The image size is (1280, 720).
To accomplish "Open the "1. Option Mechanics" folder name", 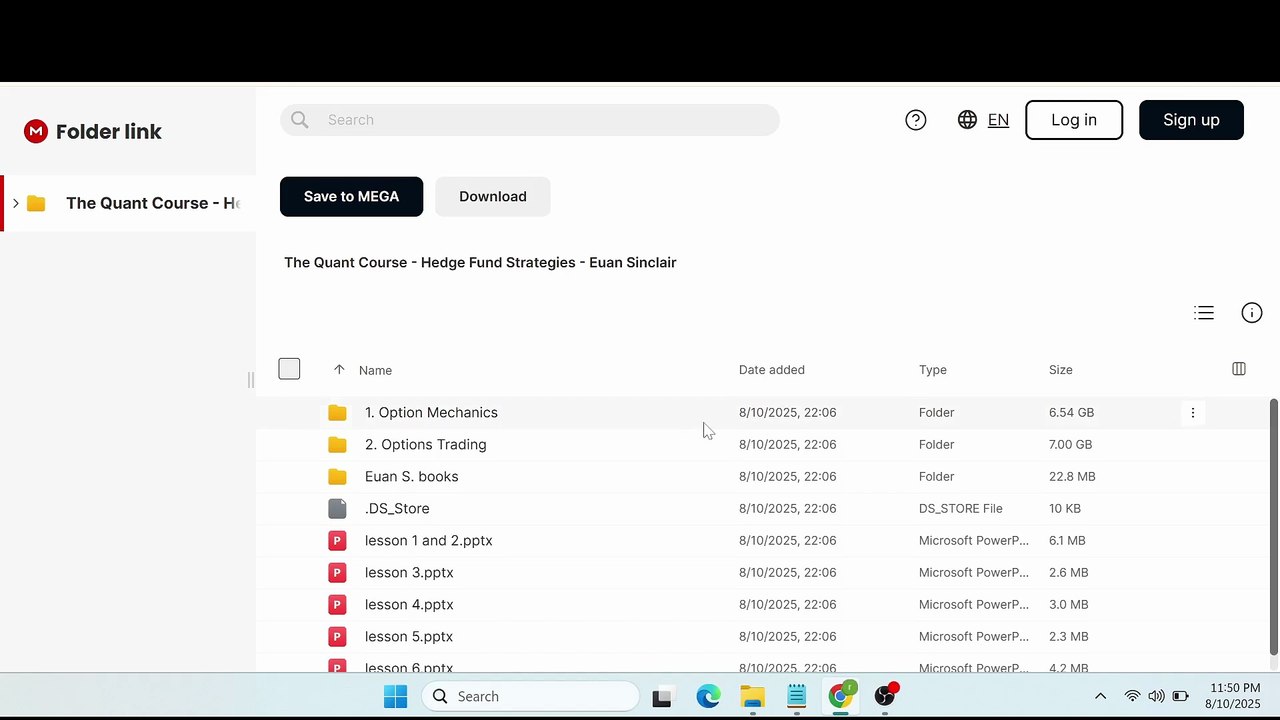I will coord(431,412).
